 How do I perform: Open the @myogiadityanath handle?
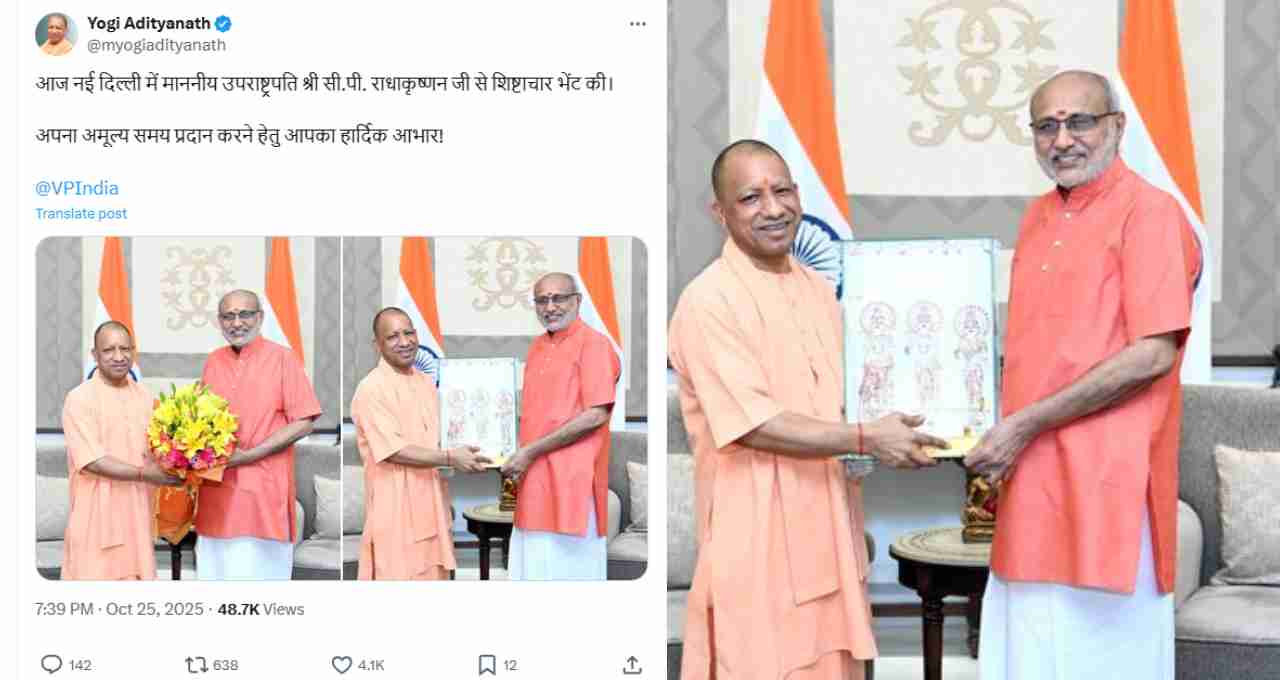click(156, 45)
